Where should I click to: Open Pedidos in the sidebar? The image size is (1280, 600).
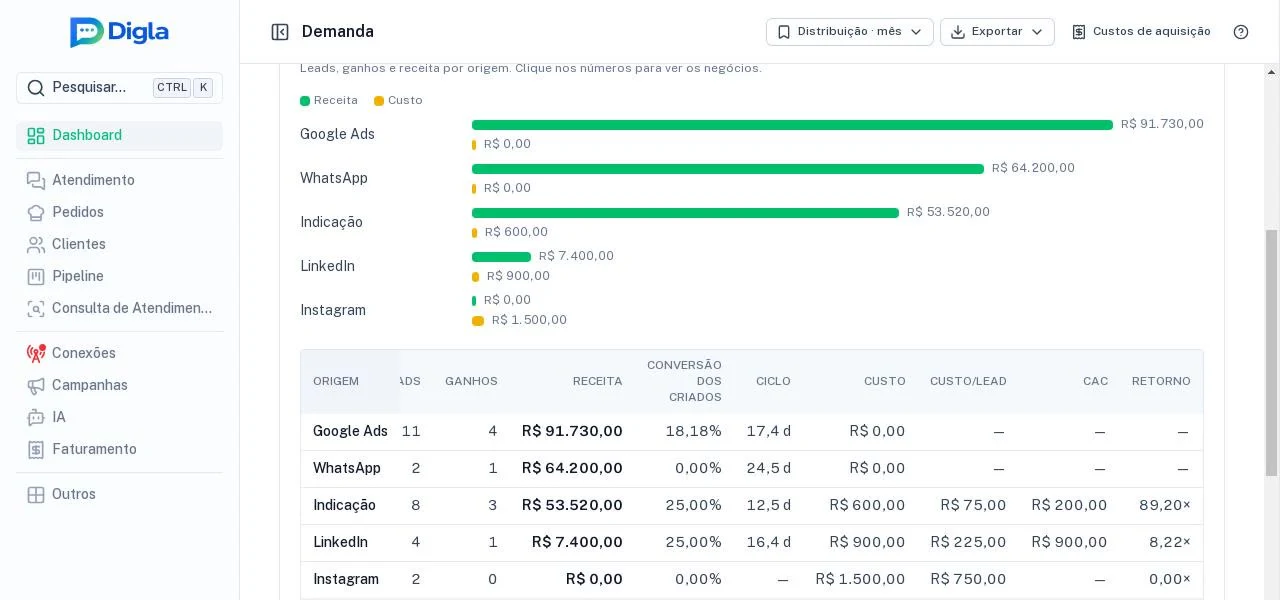[x=119, y=212]
